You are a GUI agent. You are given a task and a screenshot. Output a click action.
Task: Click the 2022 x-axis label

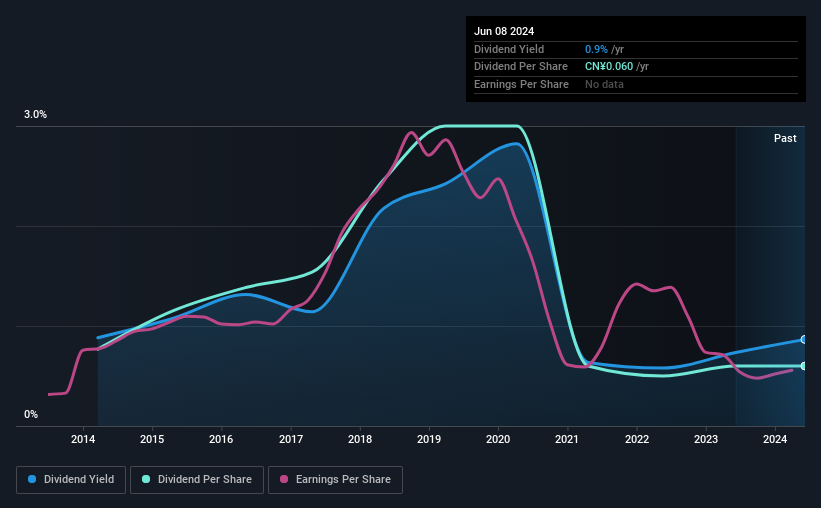[x=637, y=439]
